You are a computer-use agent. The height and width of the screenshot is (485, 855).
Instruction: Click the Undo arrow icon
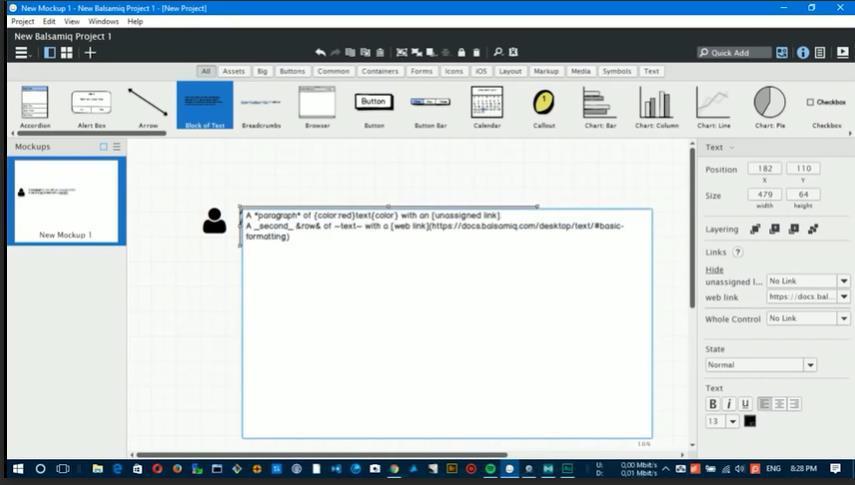tap(321, 52)
